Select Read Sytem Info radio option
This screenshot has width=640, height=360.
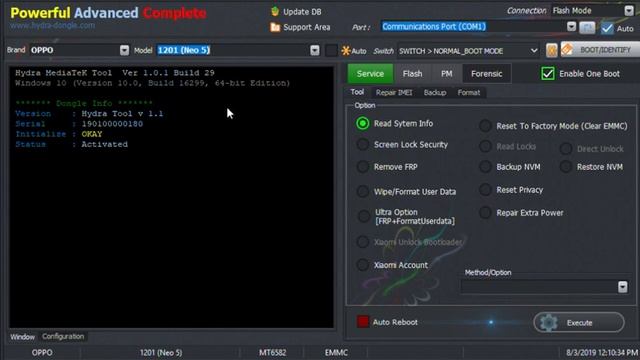pyautogui.click(x=362, y=123)
